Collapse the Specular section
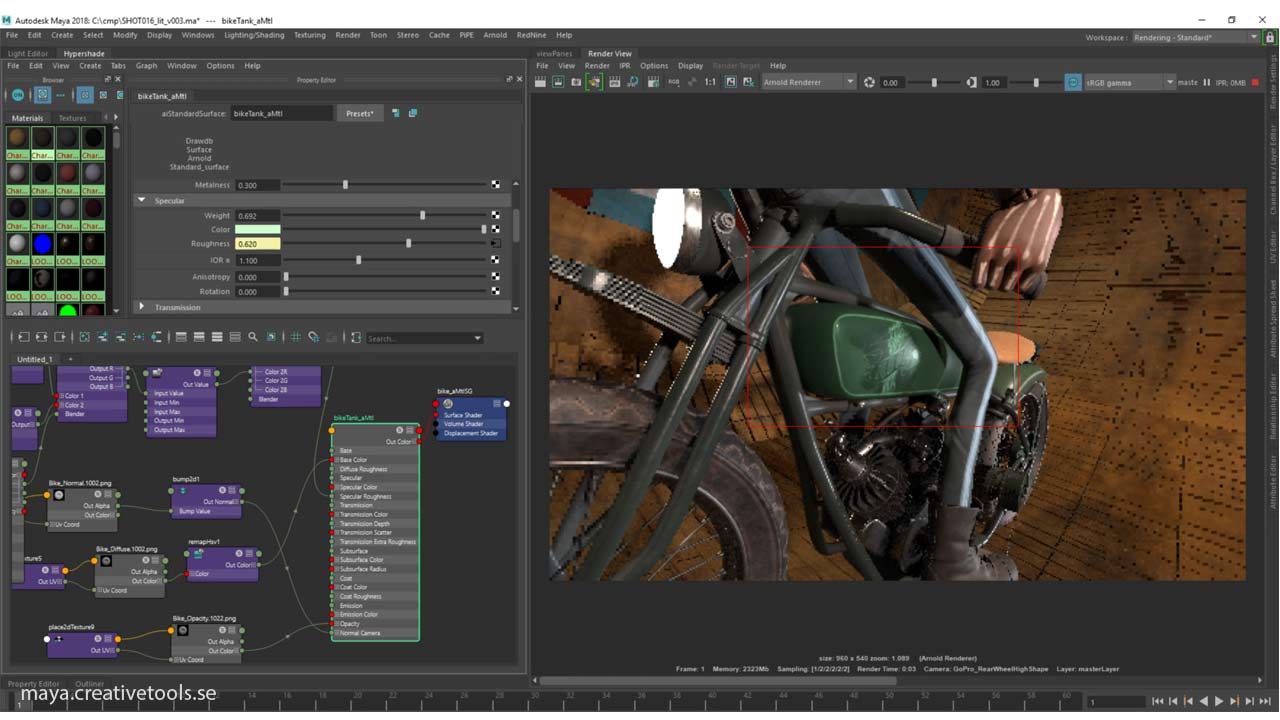The height and width of the screenshot is (720, 1280). coord(142,200)
